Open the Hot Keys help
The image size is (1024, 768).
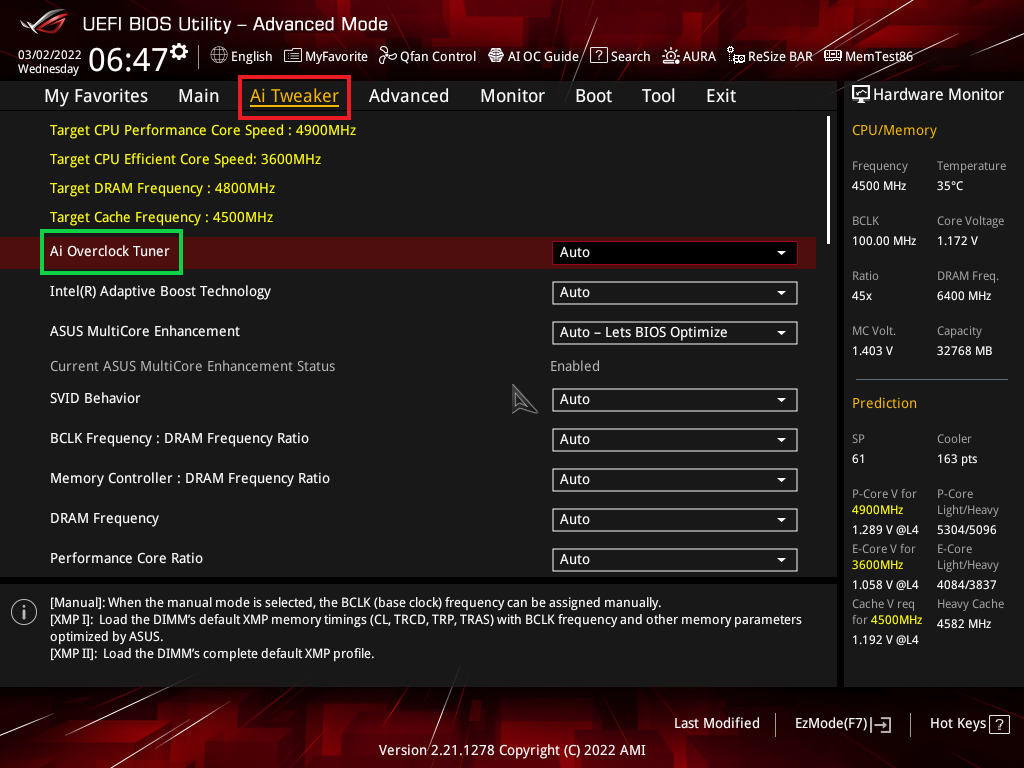click(x=970, y=724)
